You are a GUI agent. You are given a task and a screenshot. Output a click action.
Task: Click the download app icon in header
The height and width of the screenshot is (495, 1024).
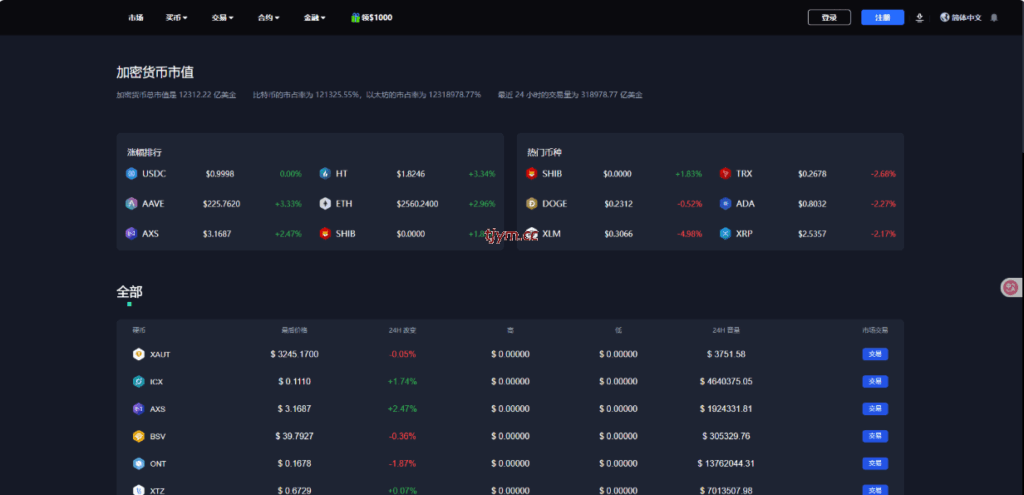920,18
